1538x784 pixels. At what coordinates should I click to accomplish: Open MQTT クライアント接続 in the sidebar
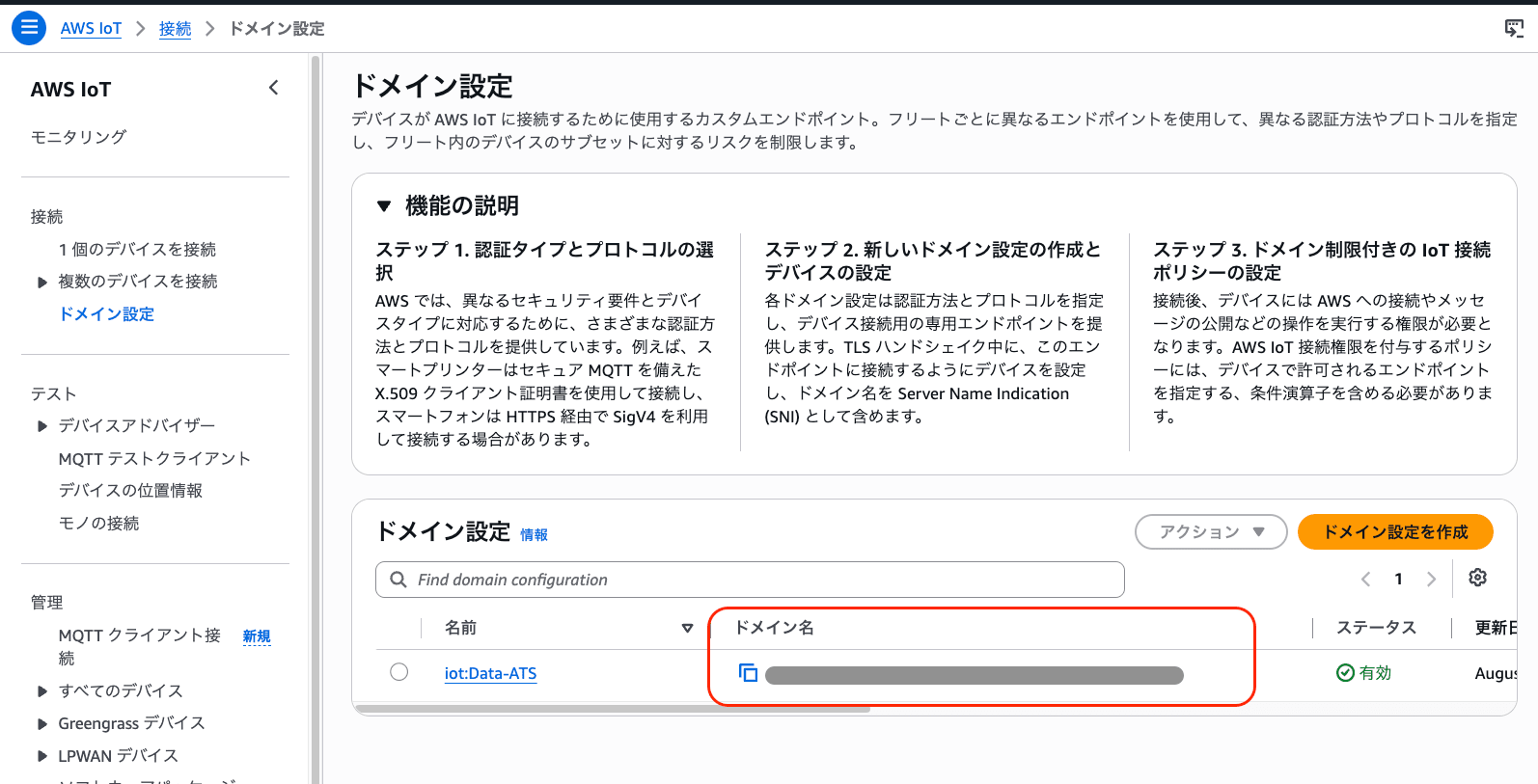click(140, 646)
